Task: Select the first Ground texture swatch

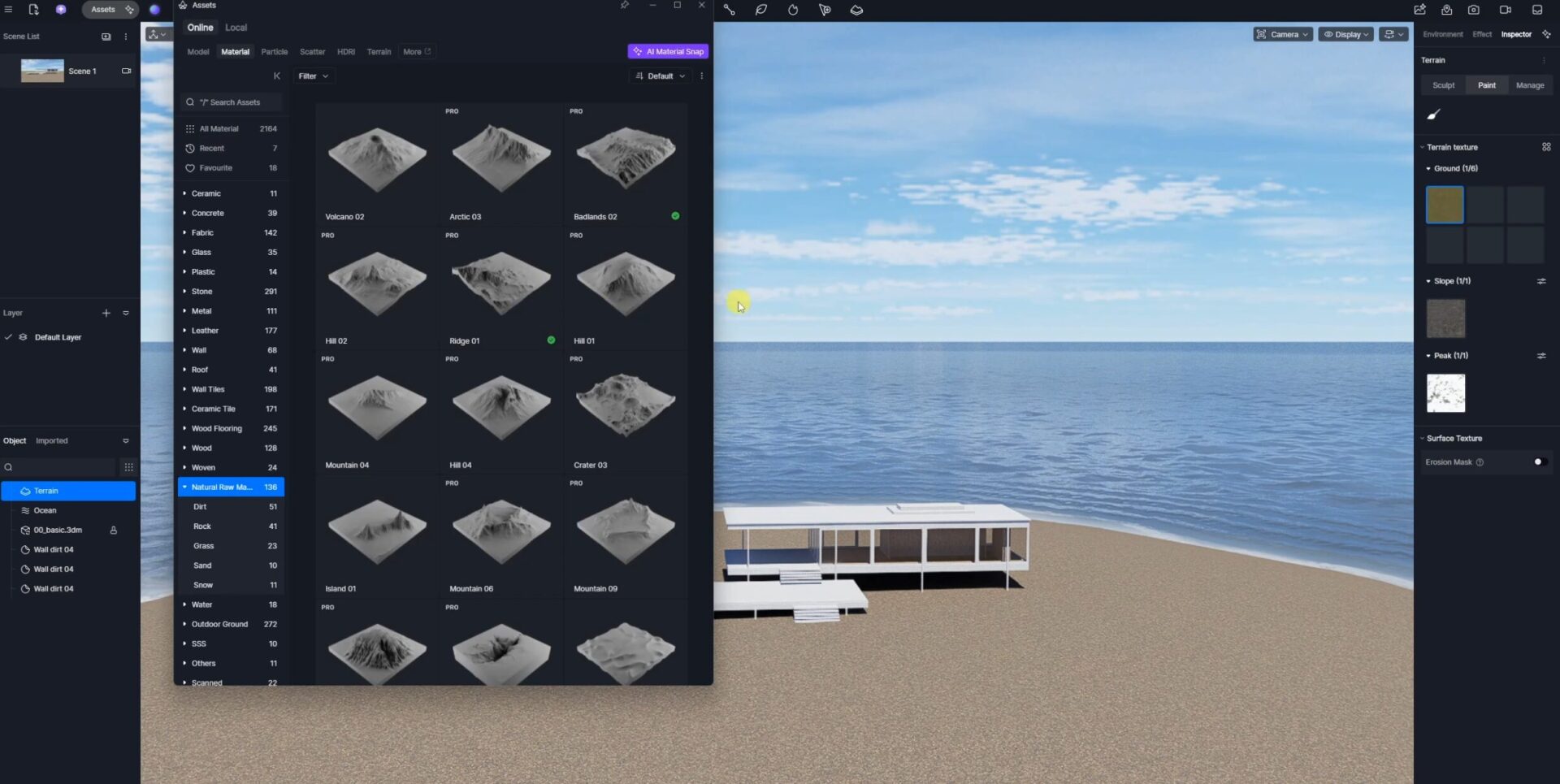Action: tap(1444, 205)
